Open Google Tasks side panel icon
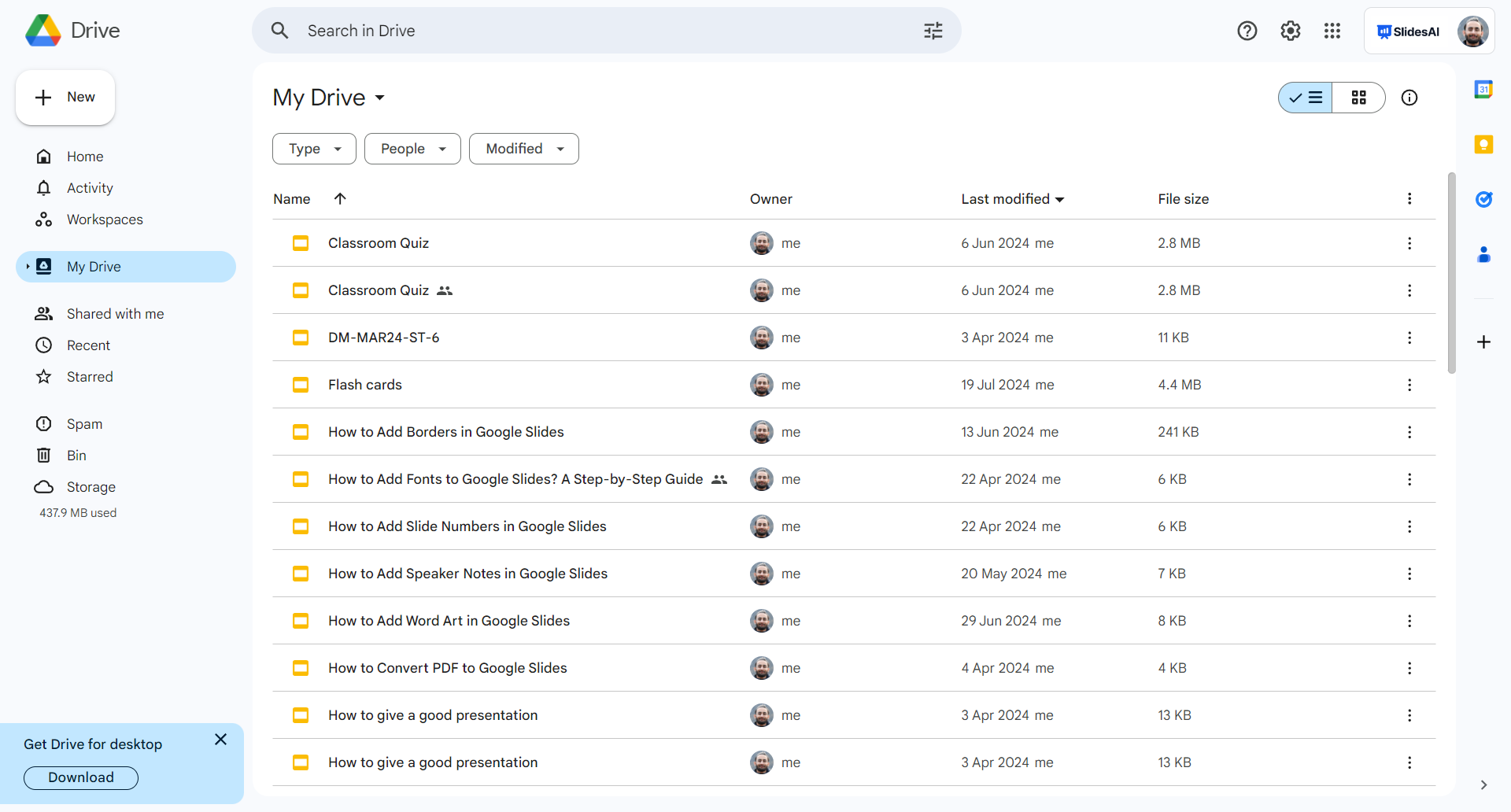The width and height of the screenshot is (1511, 812). pyautogui.click(x=1483, y=200)
